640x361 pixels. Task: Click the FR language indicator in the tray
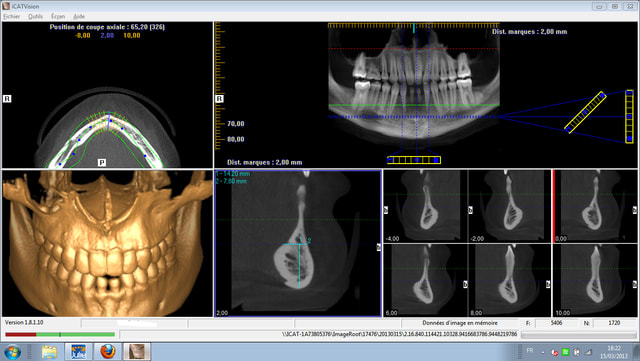pyautogui.click(x=530, y=350)
